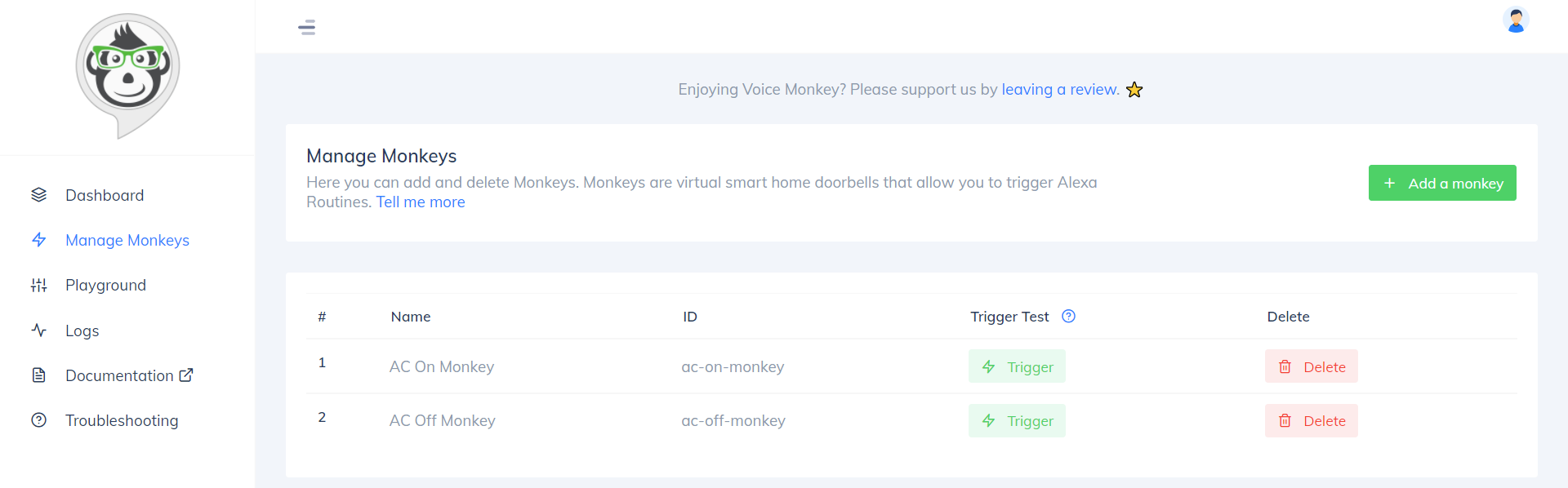The image size is (1568, 488).
Task: Toggle the sidebar hamburger menu icon
Action: tap(307, 27)
